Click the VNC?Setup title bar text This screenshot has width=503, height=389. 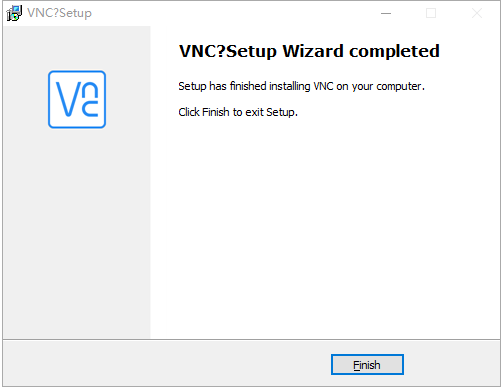click(59, 13)
